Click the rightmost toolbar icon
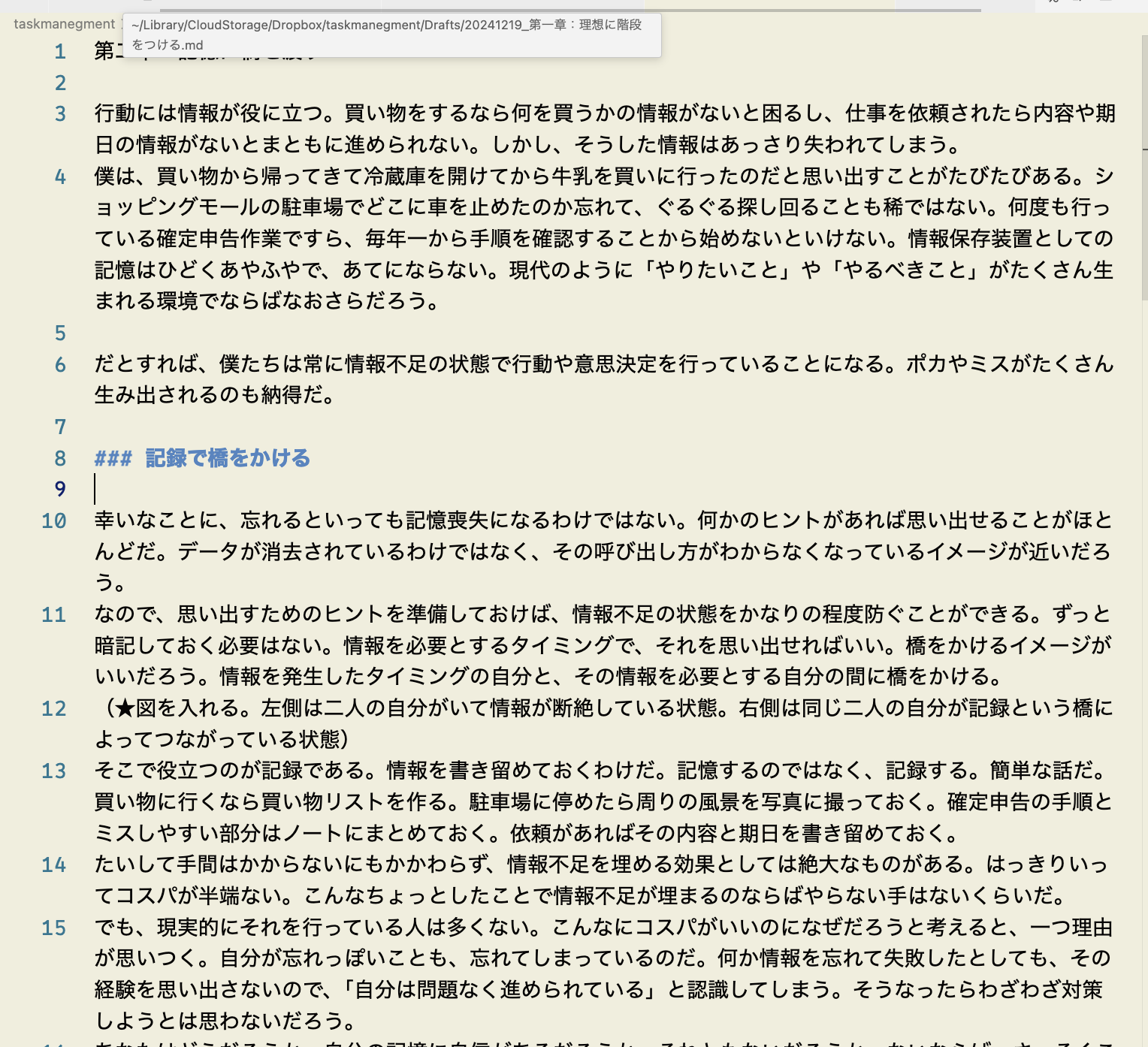 [1107, 2]
